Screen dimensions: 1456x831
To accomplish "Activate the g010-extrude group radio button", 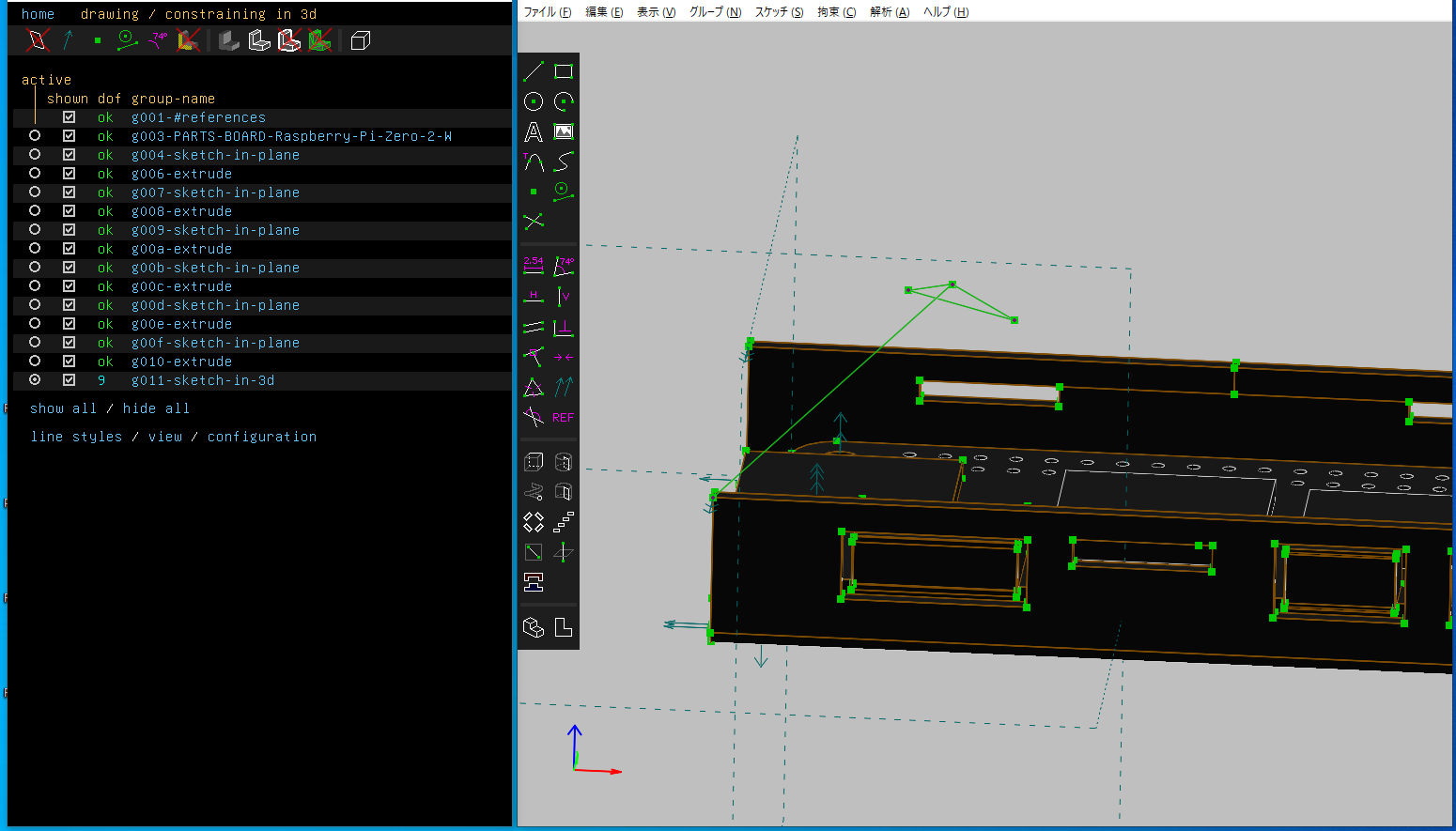I will point(35,362).
